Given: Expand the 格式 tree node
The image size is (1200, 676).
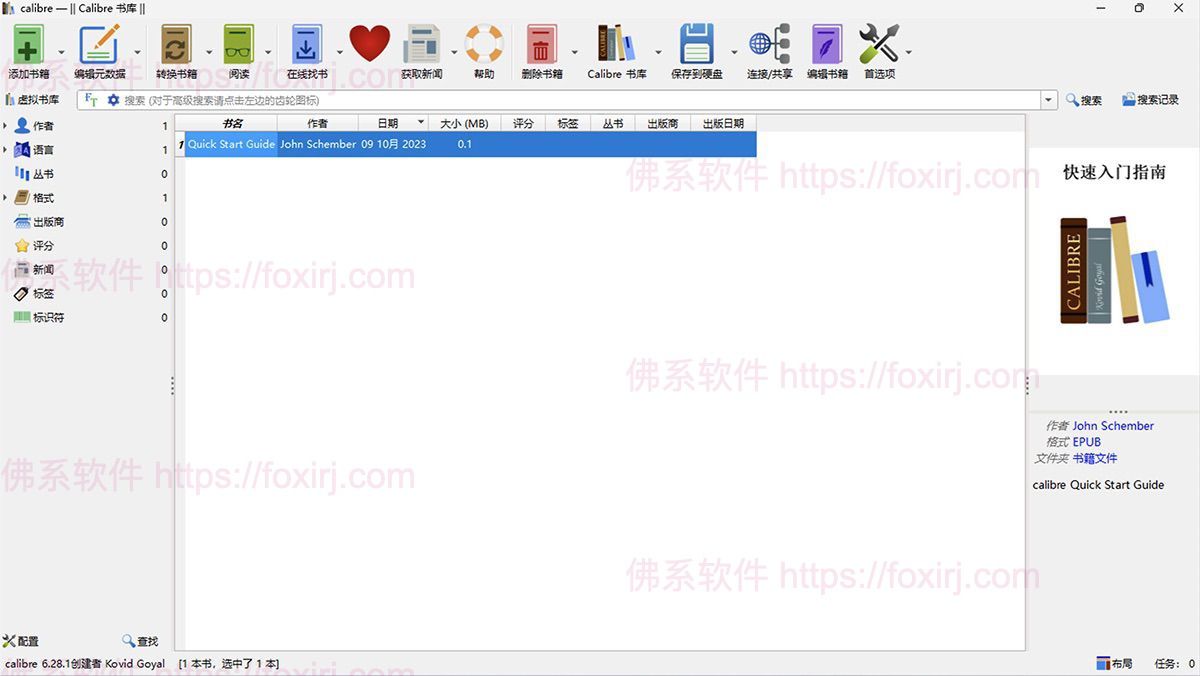Looking at the screenshot, I should 5,198.
